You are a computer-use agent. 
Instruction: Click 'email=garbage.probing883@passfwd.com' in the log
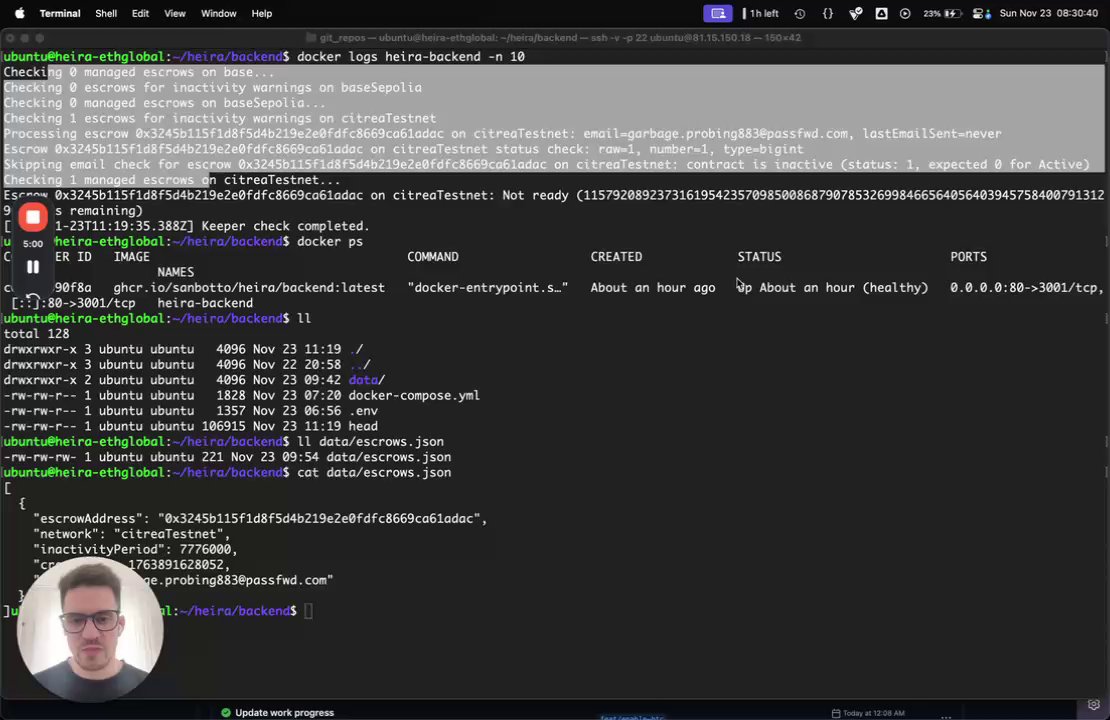716,134
